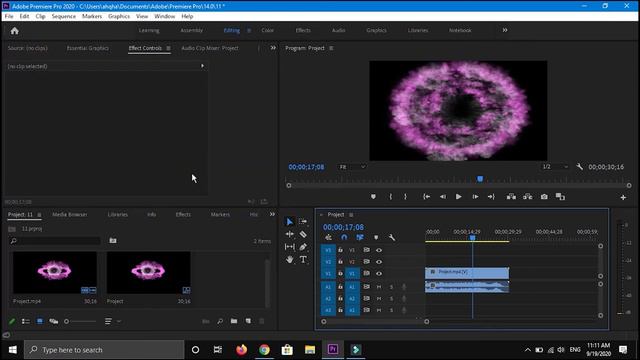
Task: Add marker in timeline
Action: tap(376, 238)
